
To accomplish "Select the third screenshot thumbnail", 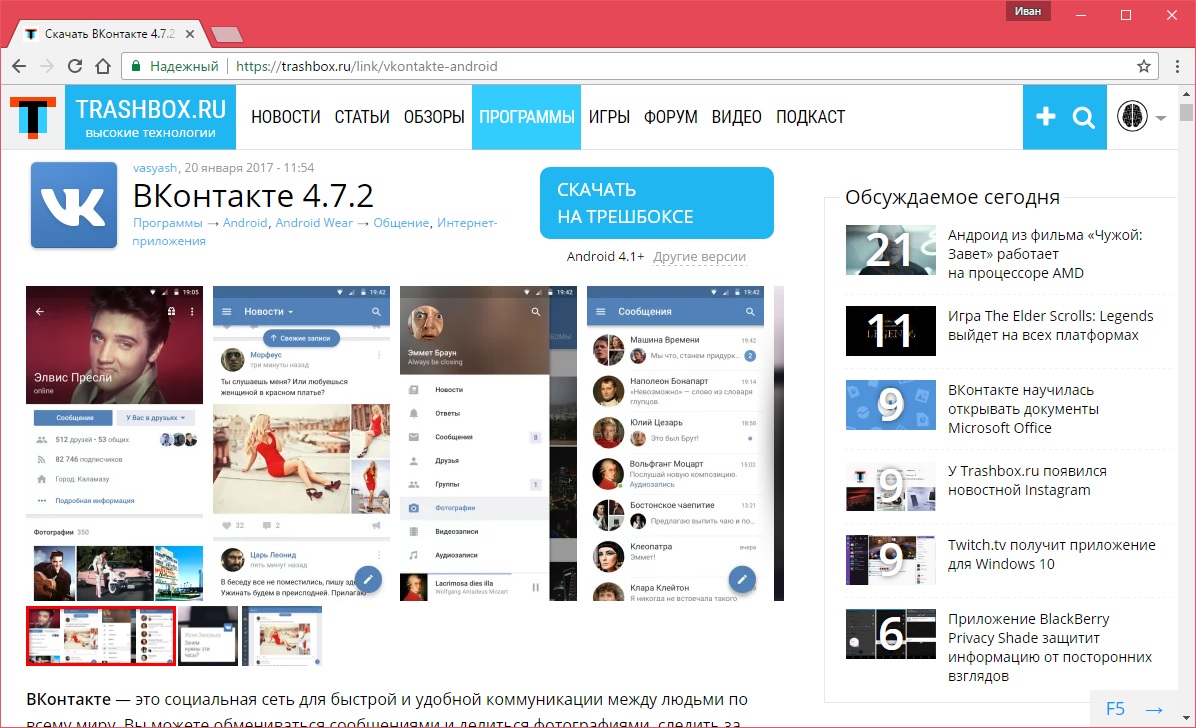I will tap(282, 636).
